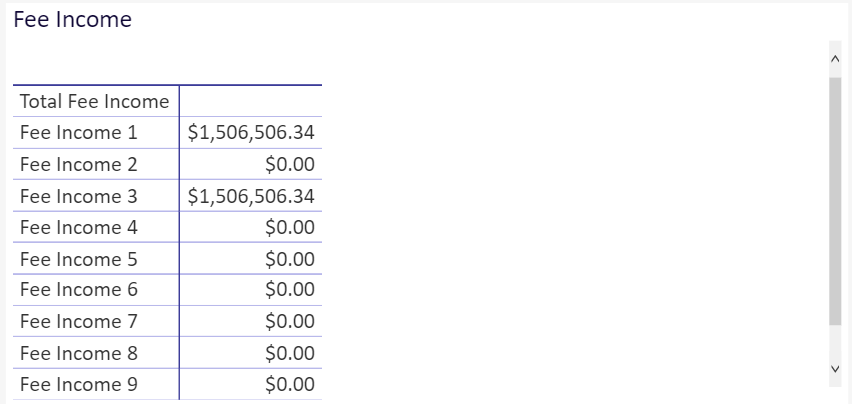
Task: Select the Fee Income 4 row label
Action: [x=79, y=227]
